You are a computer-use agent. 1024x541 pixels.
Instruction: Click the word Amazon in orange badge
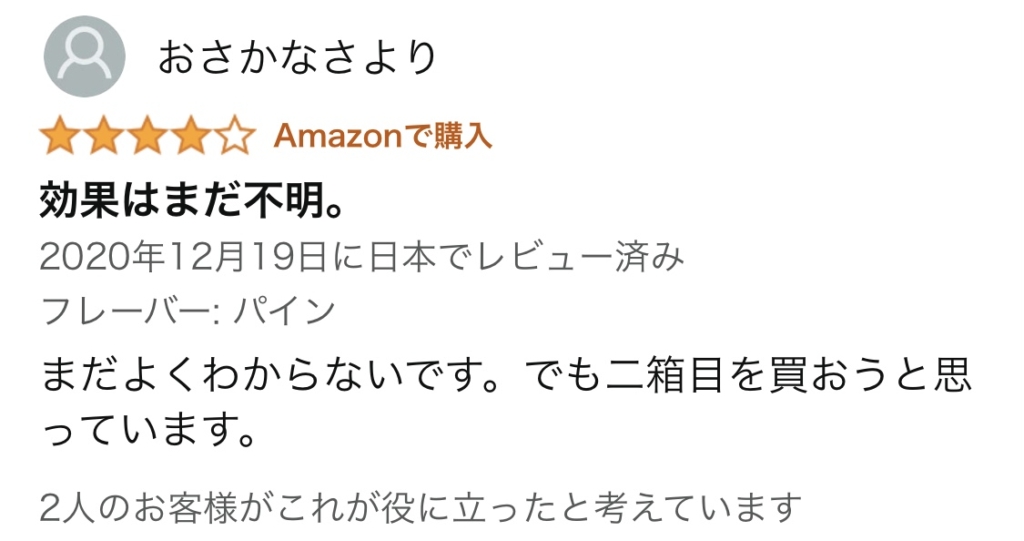point(337,137)
